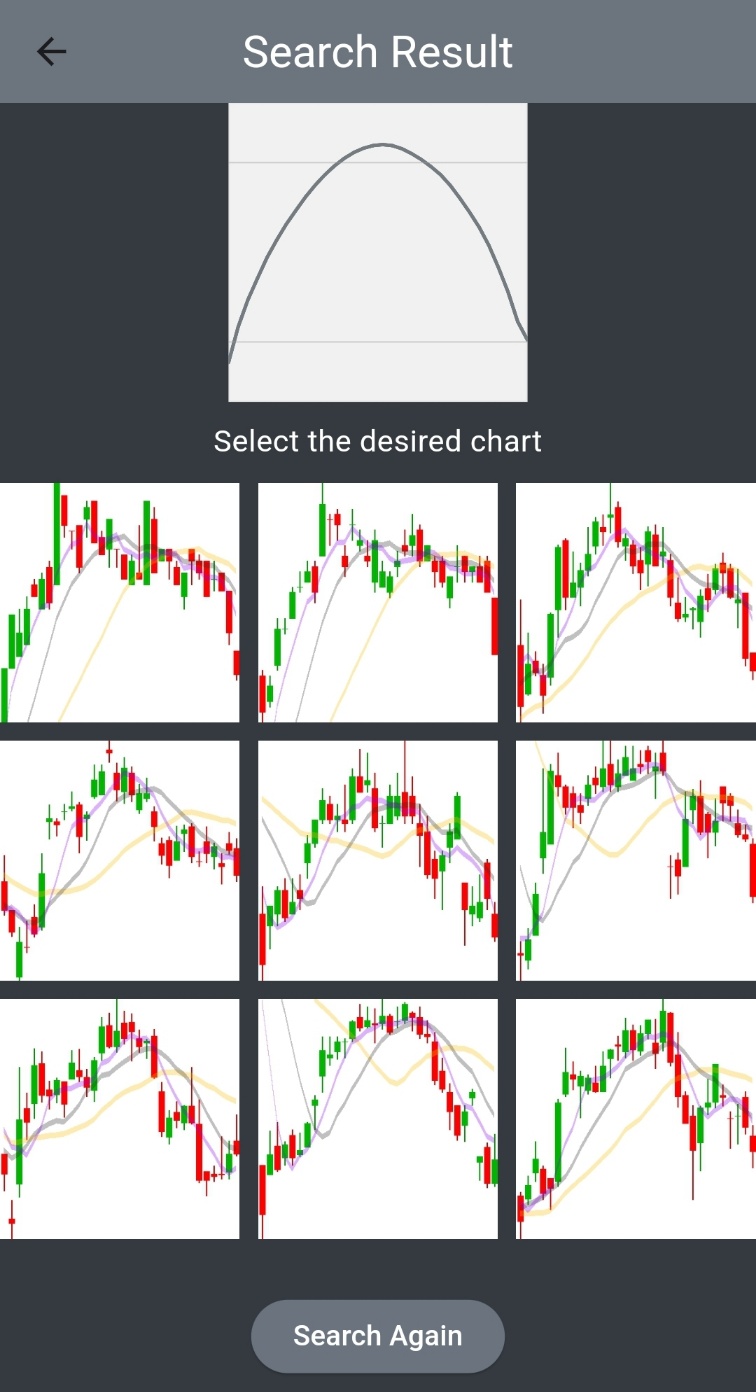
Task: Open the middle-left chart result
Action: coord(120,861)
